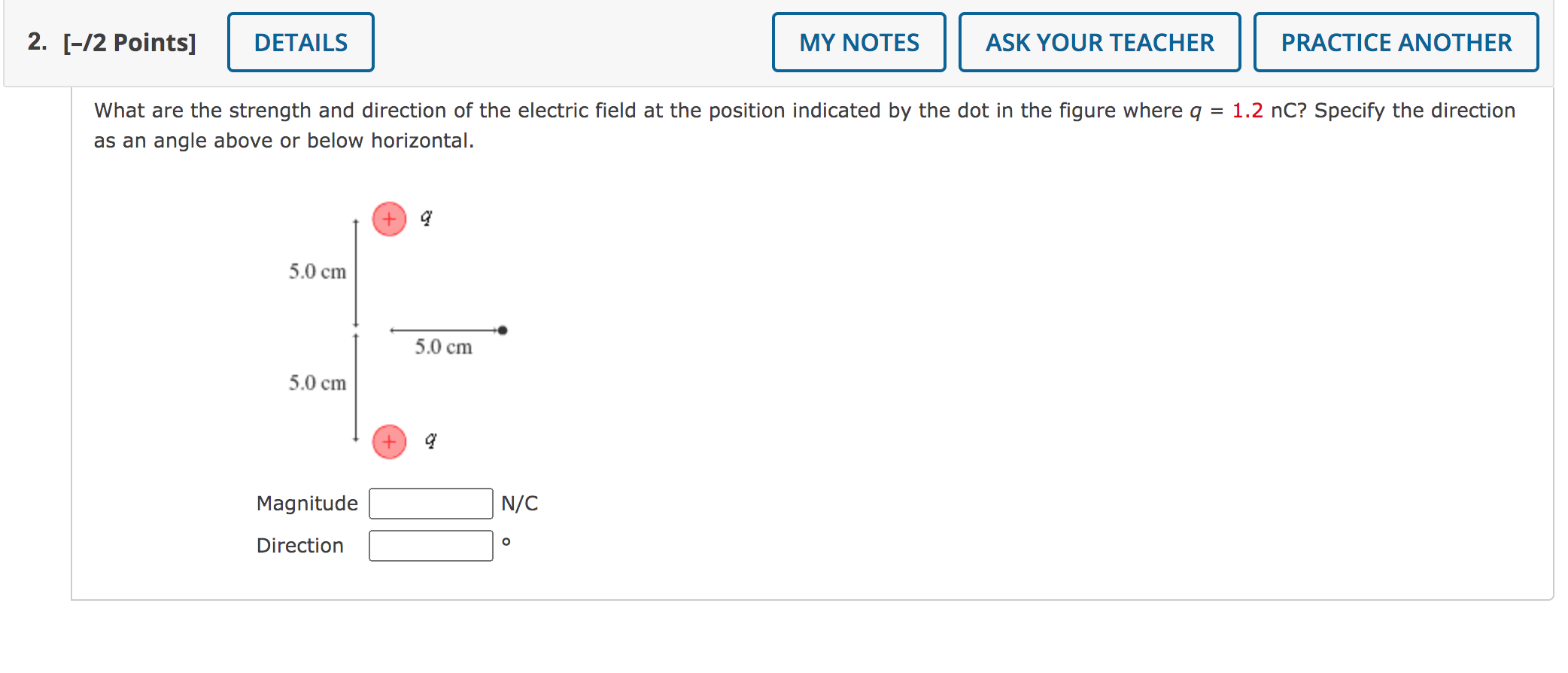Screen dimensions: 1568x673
Task: Click the DETAILS button
Action: [x=300, y=42]
